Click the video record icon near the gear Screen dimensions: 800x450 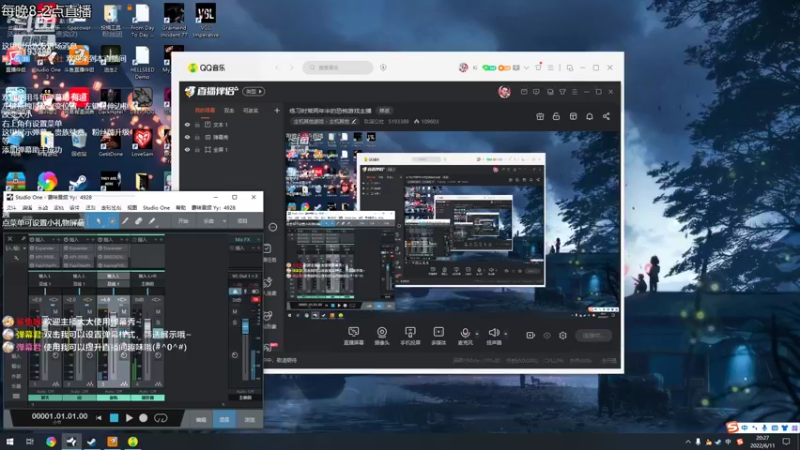tap(531, 335)
